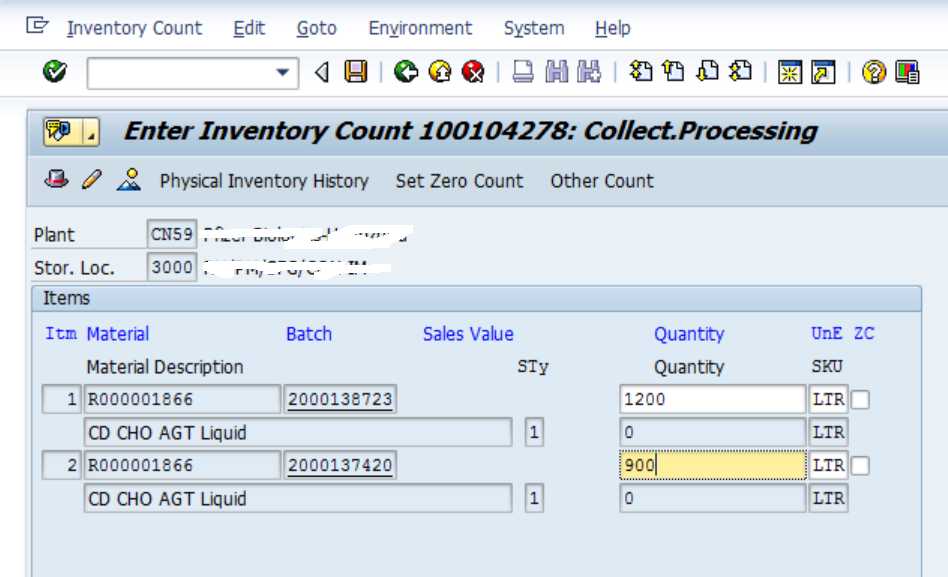Viewport: 948px width, 577px height.
Task: Click the Material column header
Action: [118, 334]
